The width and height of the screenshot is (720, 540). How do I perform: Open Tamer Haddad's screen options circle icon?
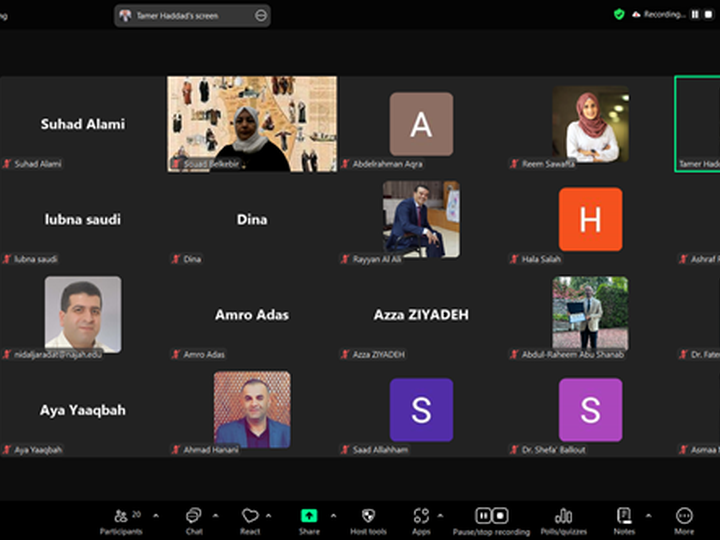[260, 16]
